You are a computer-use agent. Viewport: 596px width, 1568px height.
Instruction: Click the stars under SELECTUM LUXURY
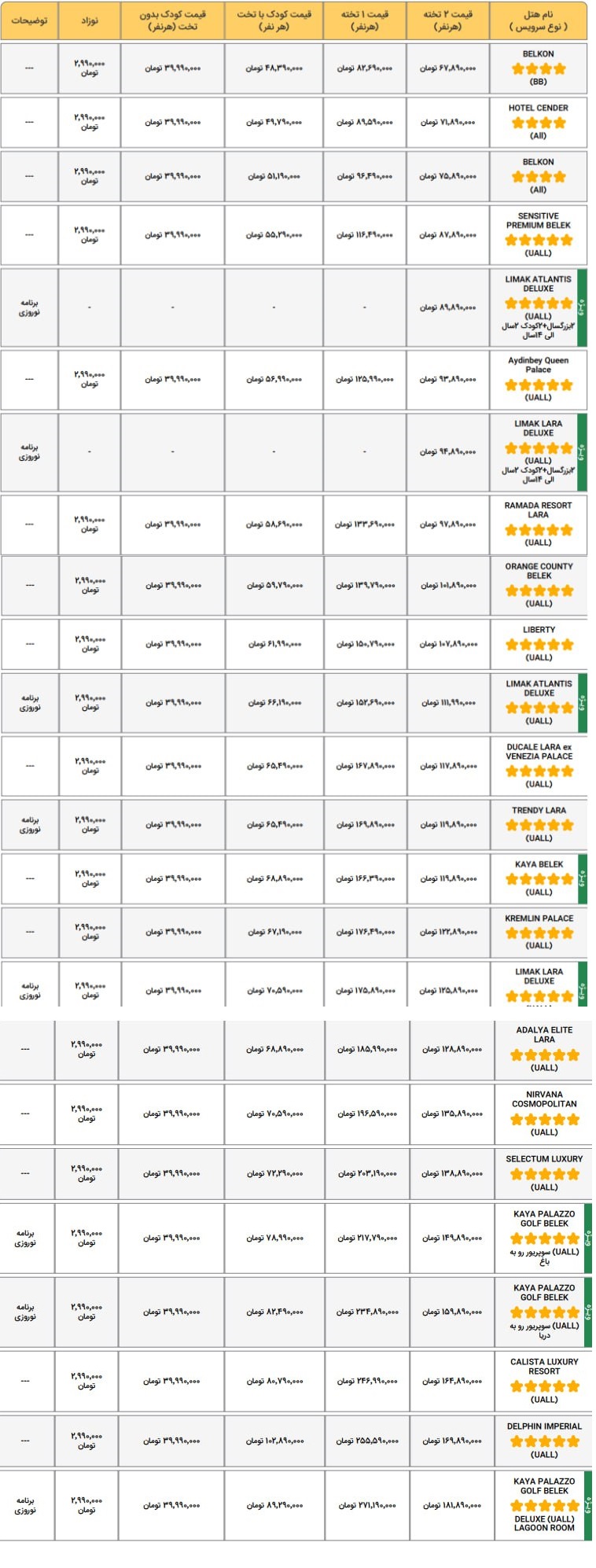[544, 1174]
